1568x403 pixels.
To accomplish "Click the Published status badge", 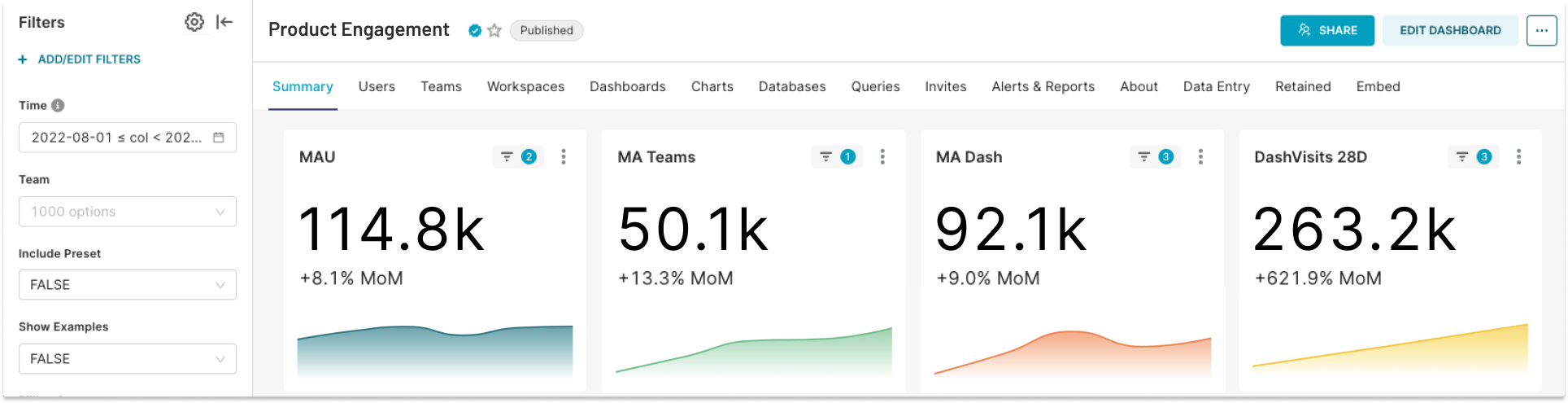I will pos(546,31).
